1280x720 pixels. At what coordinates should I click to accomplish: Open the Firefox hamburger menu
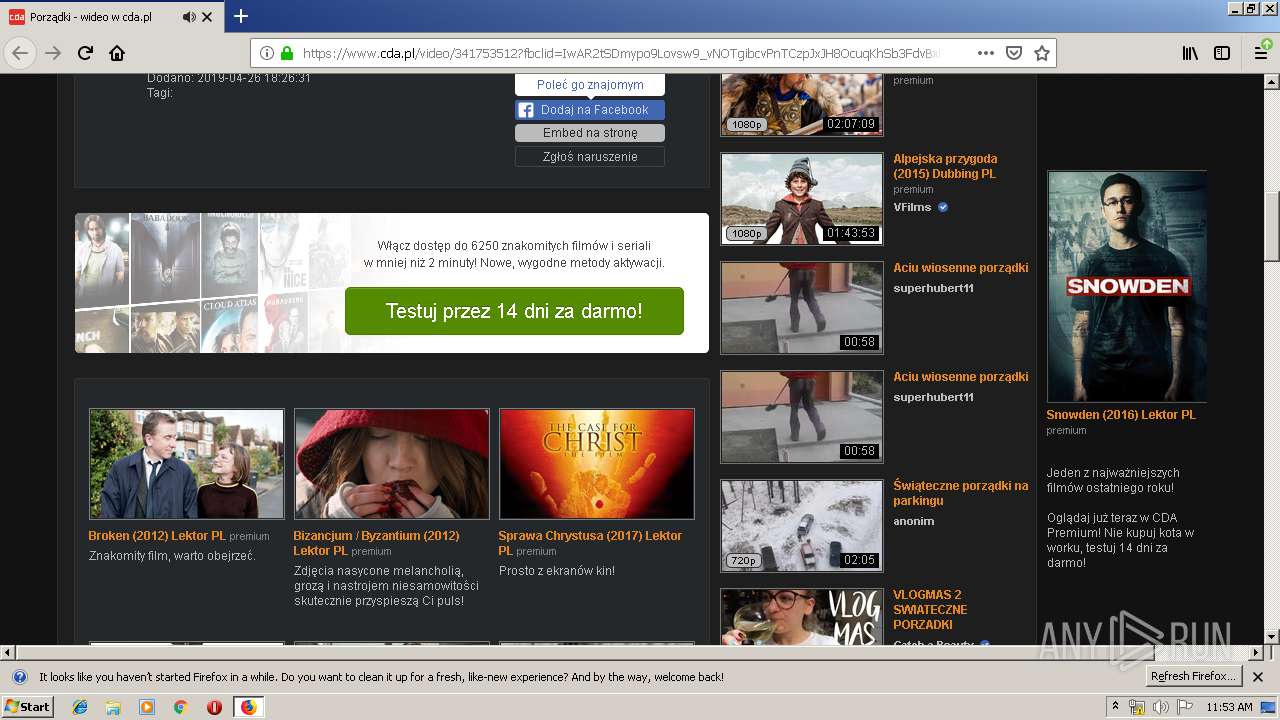[x=1262, y=53]
